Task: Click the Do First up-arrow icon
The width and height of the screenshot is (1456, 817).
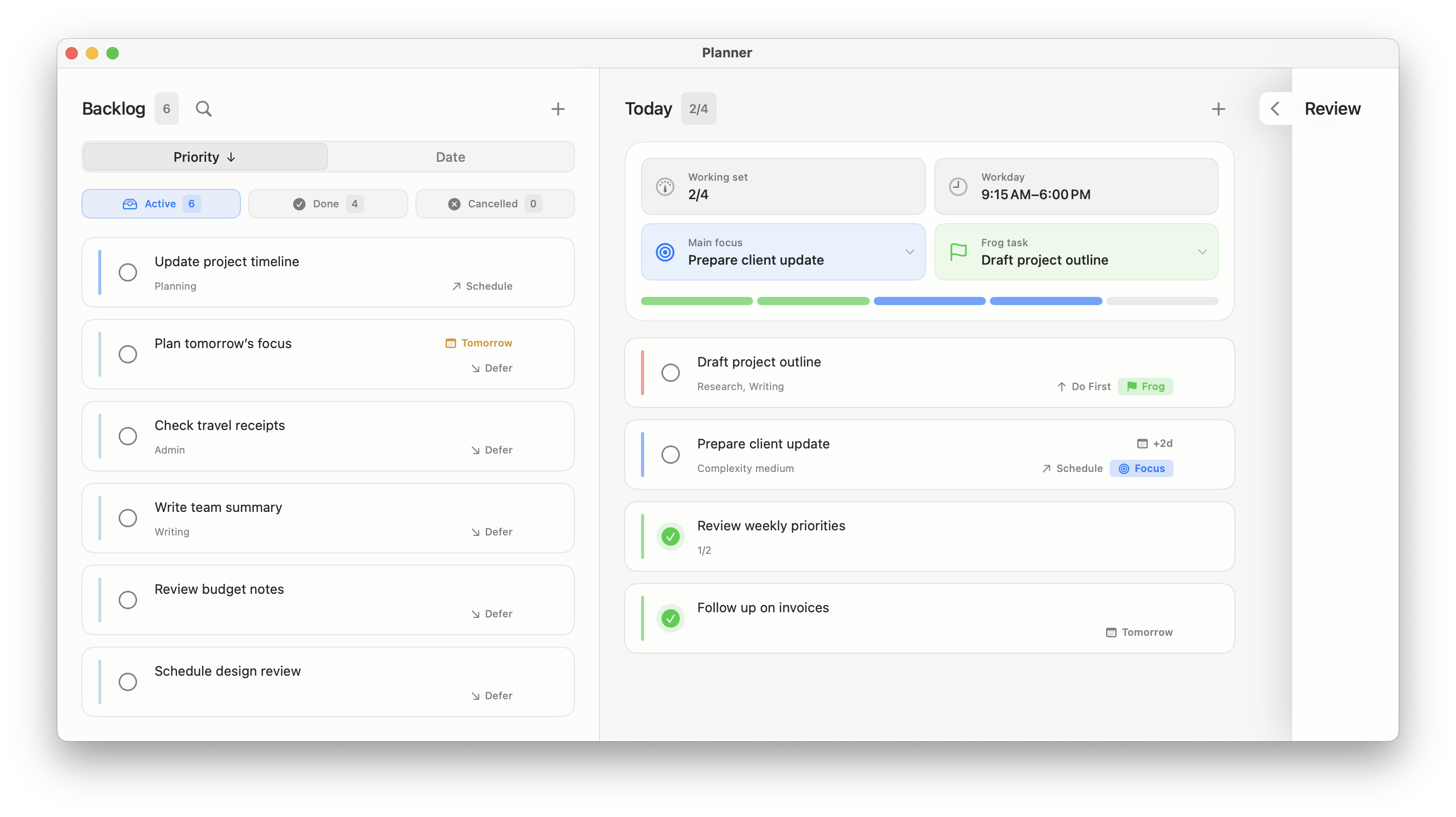Action: [1062, 386]
